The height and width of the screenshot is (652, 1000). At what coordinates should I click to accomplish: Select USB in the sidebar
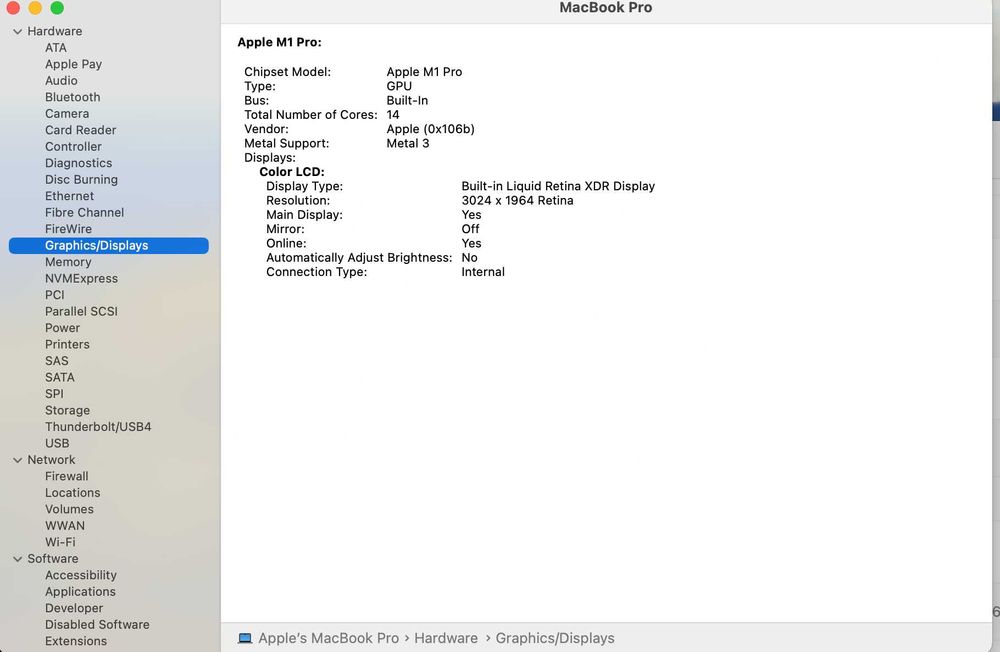(57, 443)
